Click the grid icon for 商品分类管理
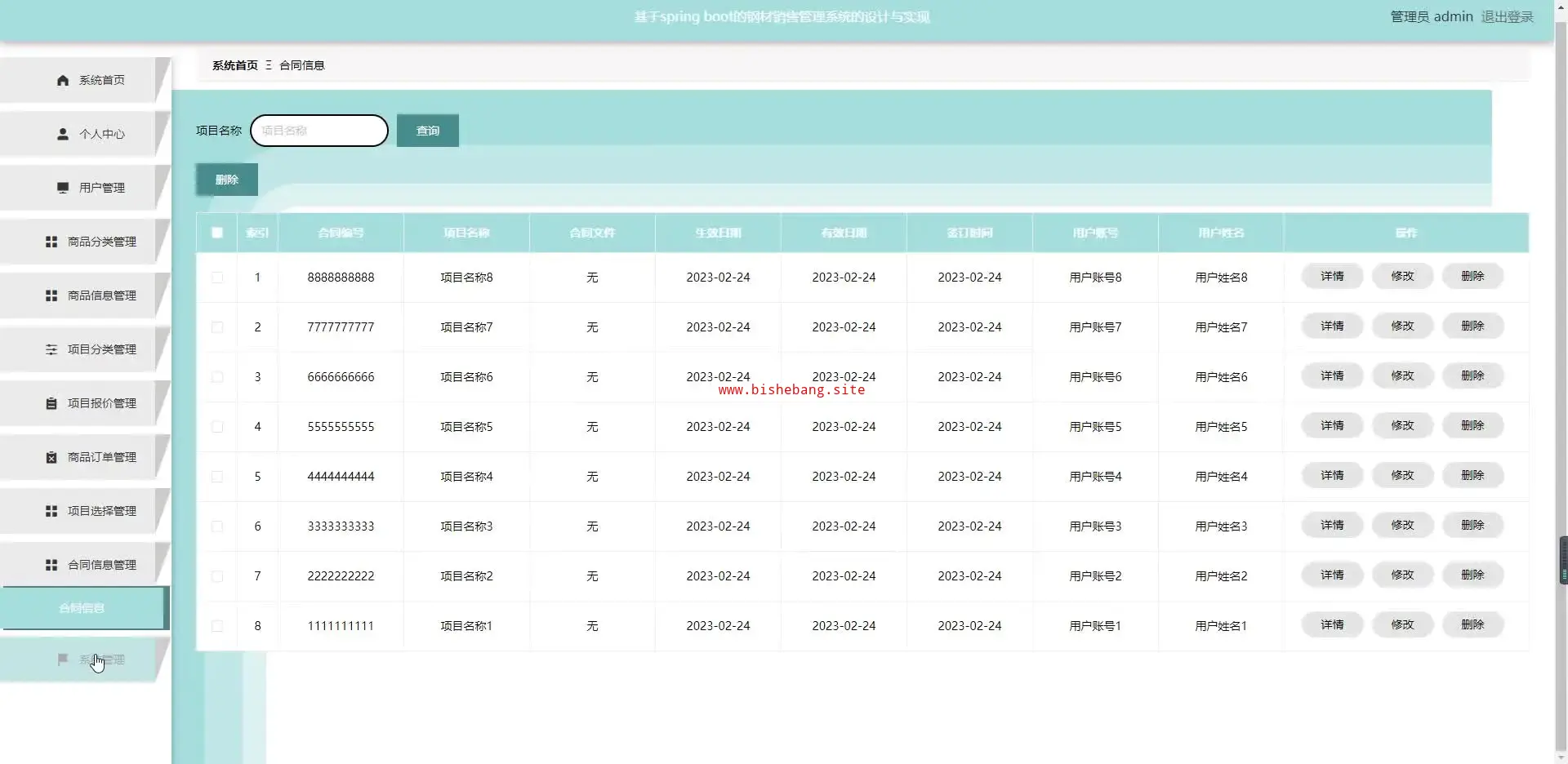Viewport: 1568px width, 764px height. (x=51, y=242)
